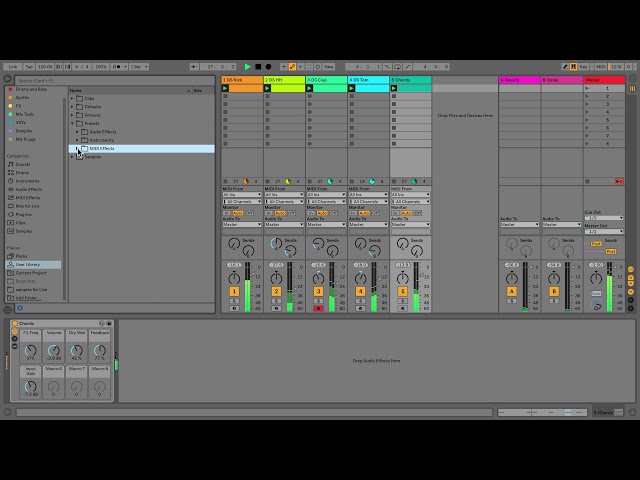Screen dimensions: 640x480
Task: Toggle the orange Automation Arm button
Action: point(292,67)
